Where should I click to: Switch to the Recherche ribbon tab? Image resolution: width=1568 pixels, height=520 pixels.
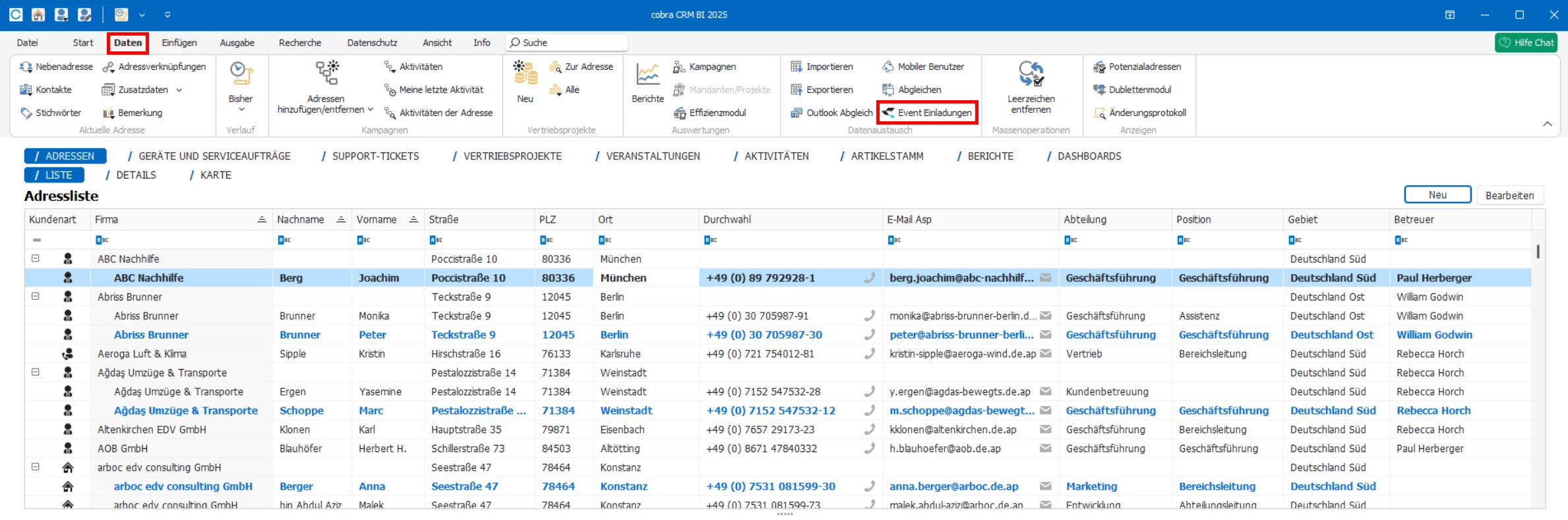299,43
